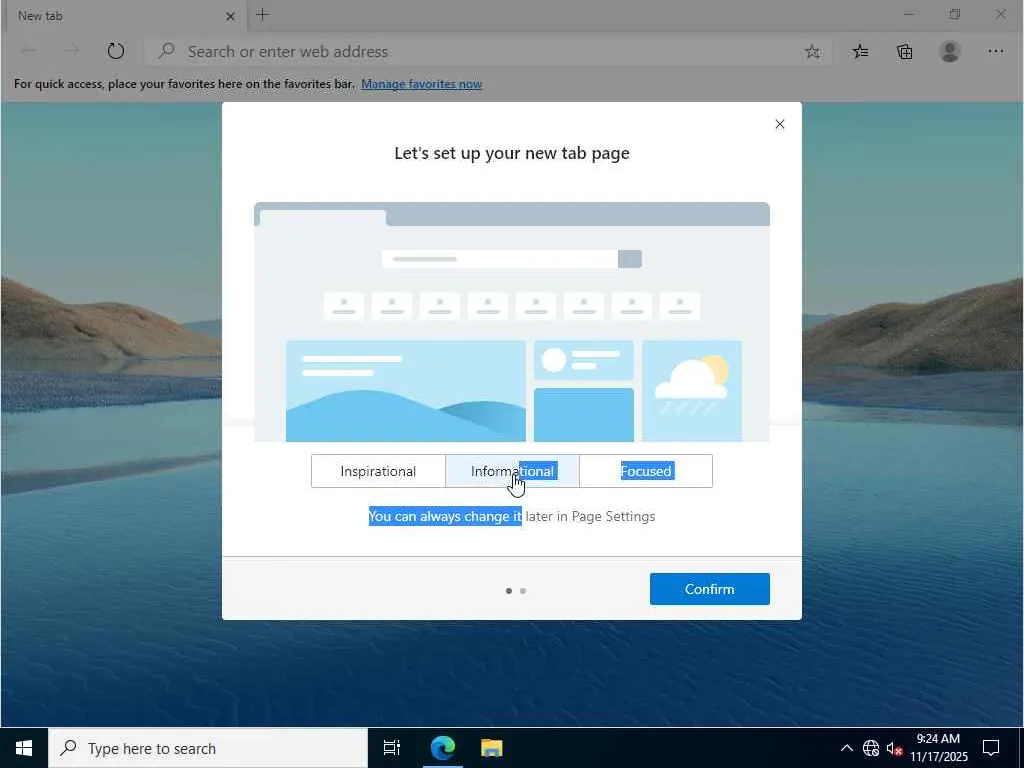The image size is (1024, 768).
Task: Select the Focused layout option
Action: point(646,472)
